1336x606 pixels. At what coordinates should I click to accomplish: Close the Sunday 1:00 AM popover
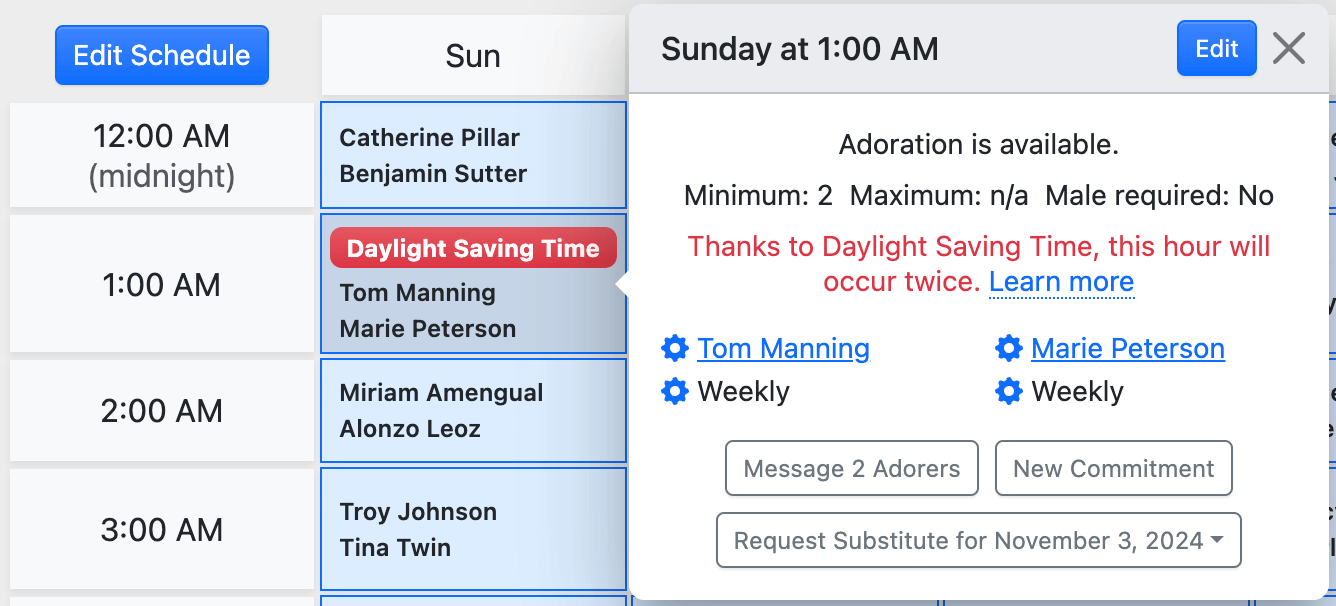1289,48
